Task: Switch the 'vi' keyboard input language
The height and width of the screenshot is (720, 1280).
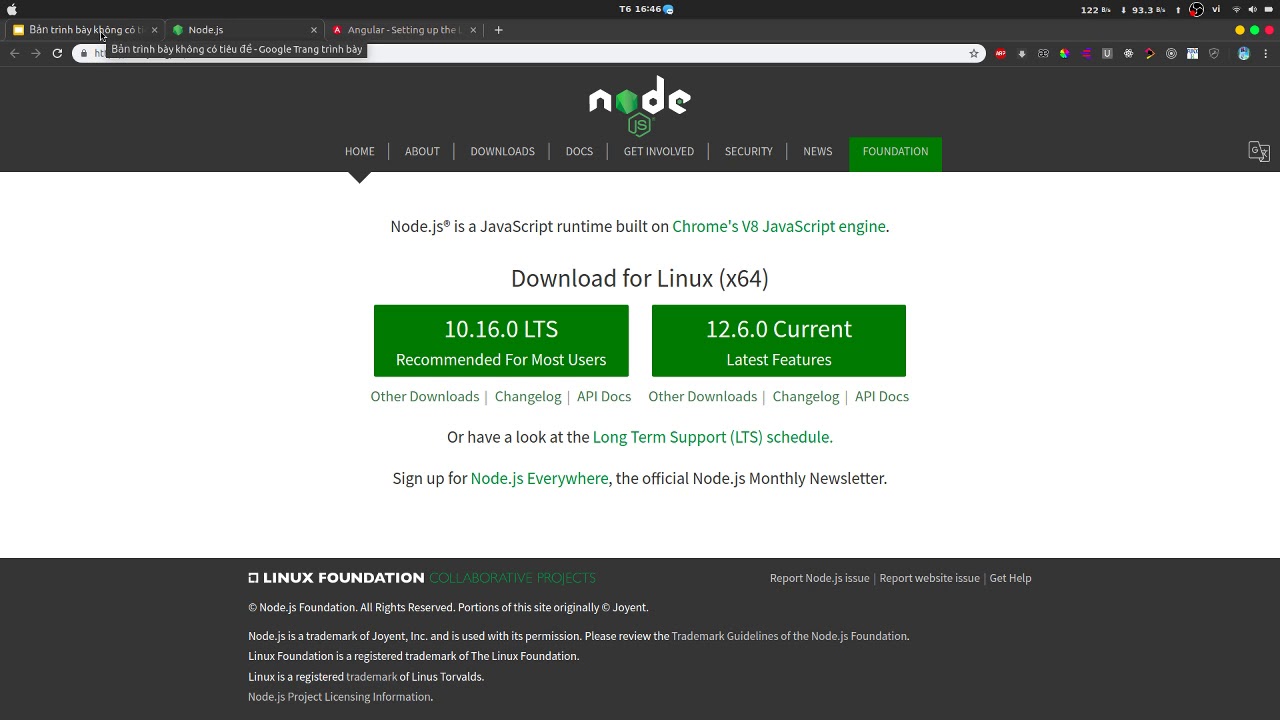Action: (1216, 9)
